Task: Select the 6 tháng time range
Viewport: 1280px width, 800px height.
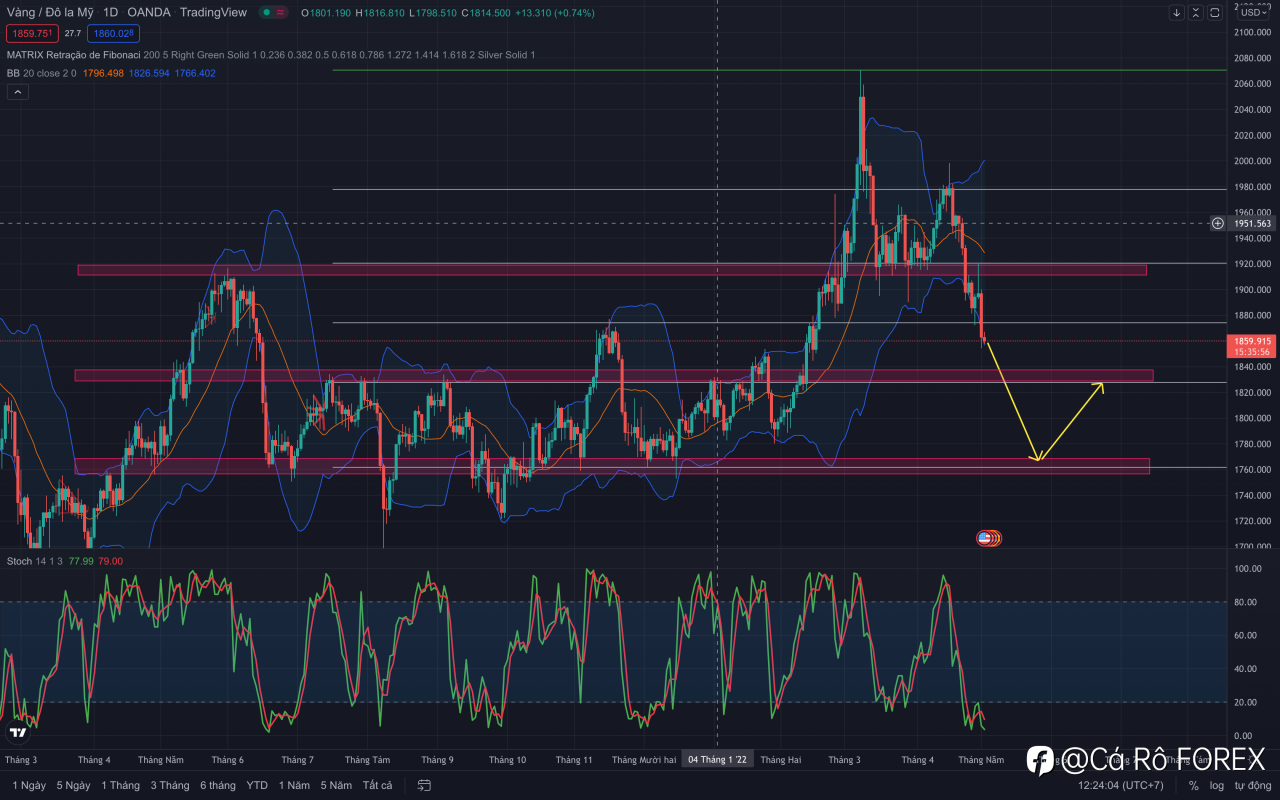Action: [218, 786]
